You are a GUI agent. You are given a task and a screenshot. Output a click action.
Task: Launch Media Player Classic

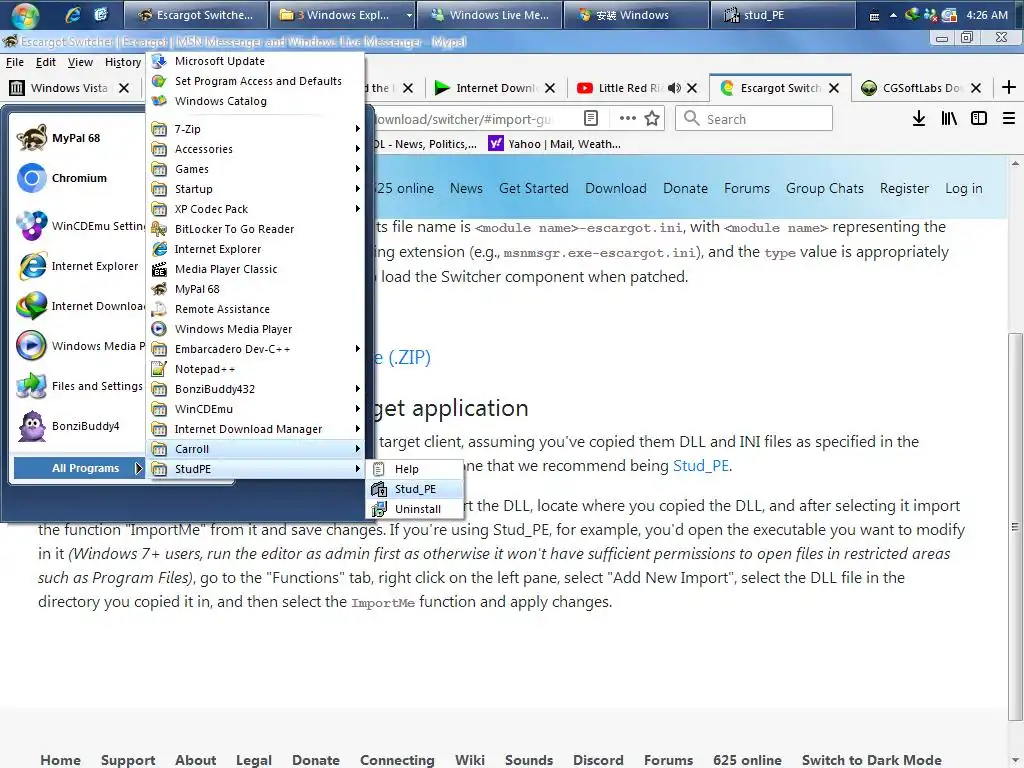pyautogui.click(x=255, y=269)
